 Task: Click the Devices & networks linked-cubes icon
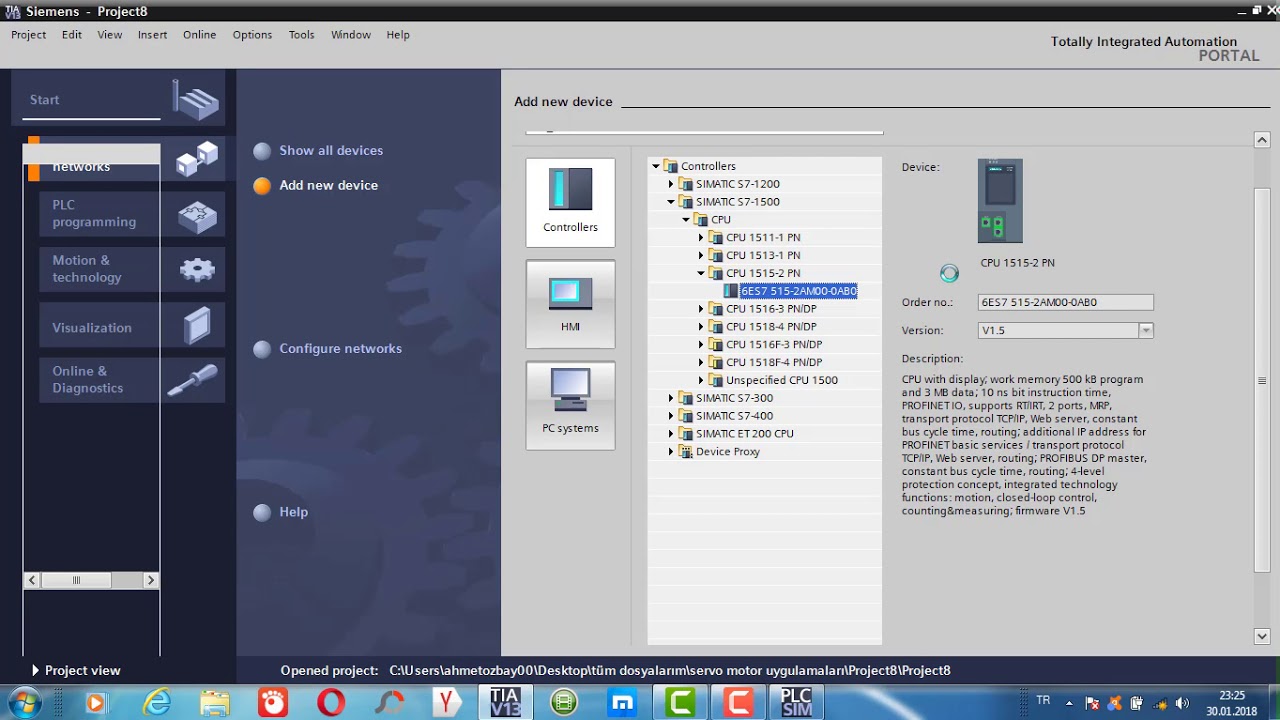[196, 158]
